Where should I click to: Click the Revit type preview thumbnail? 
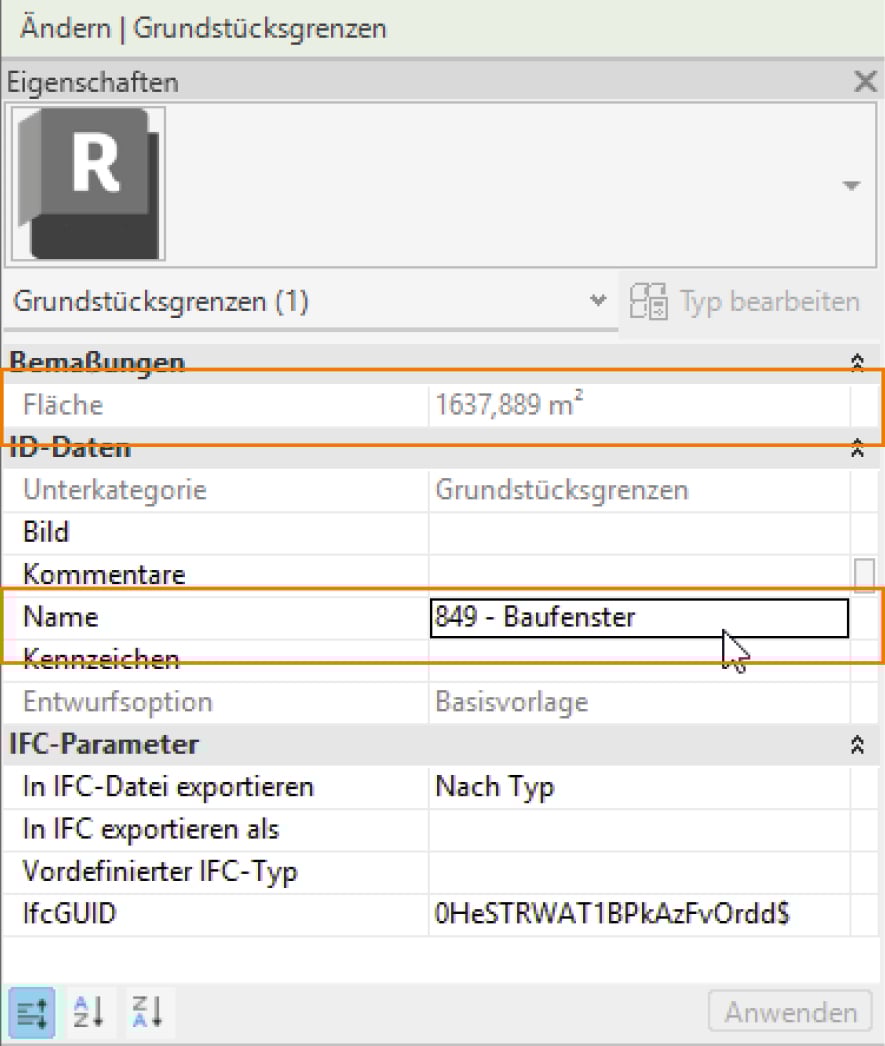[88, 184]
